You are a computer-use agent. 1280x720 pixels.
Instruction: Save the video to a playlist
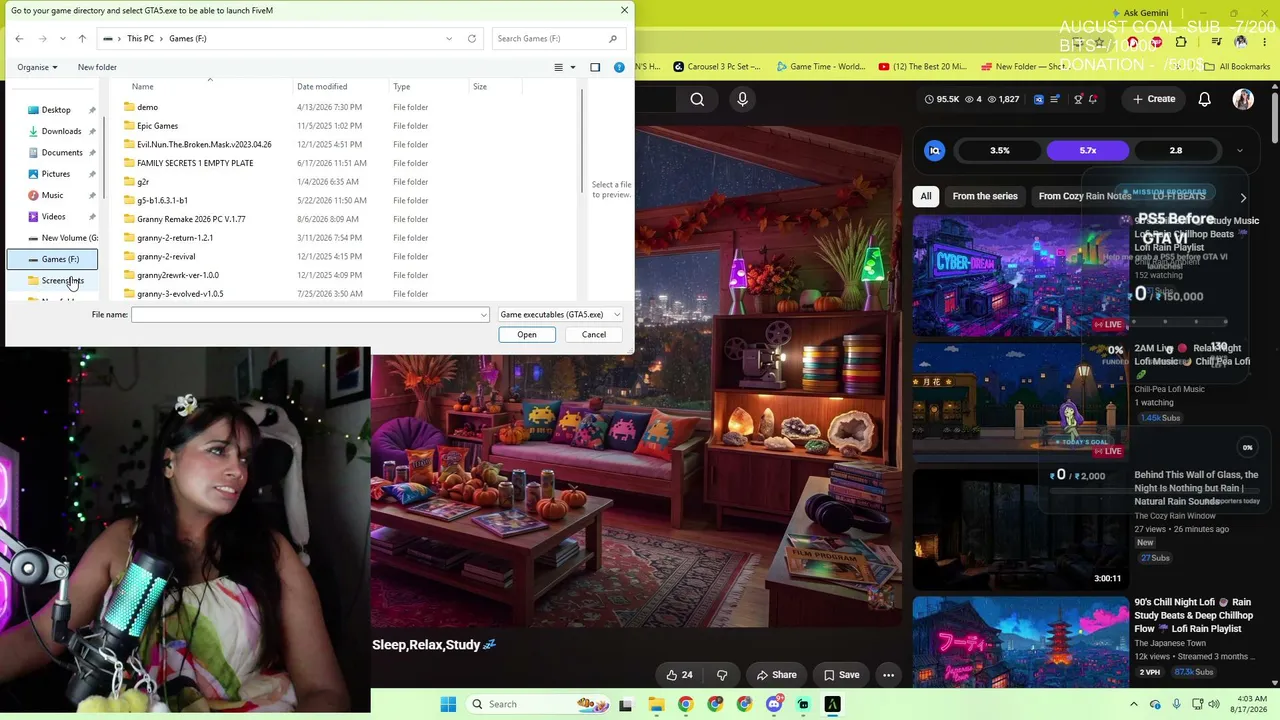coord(840,675)
